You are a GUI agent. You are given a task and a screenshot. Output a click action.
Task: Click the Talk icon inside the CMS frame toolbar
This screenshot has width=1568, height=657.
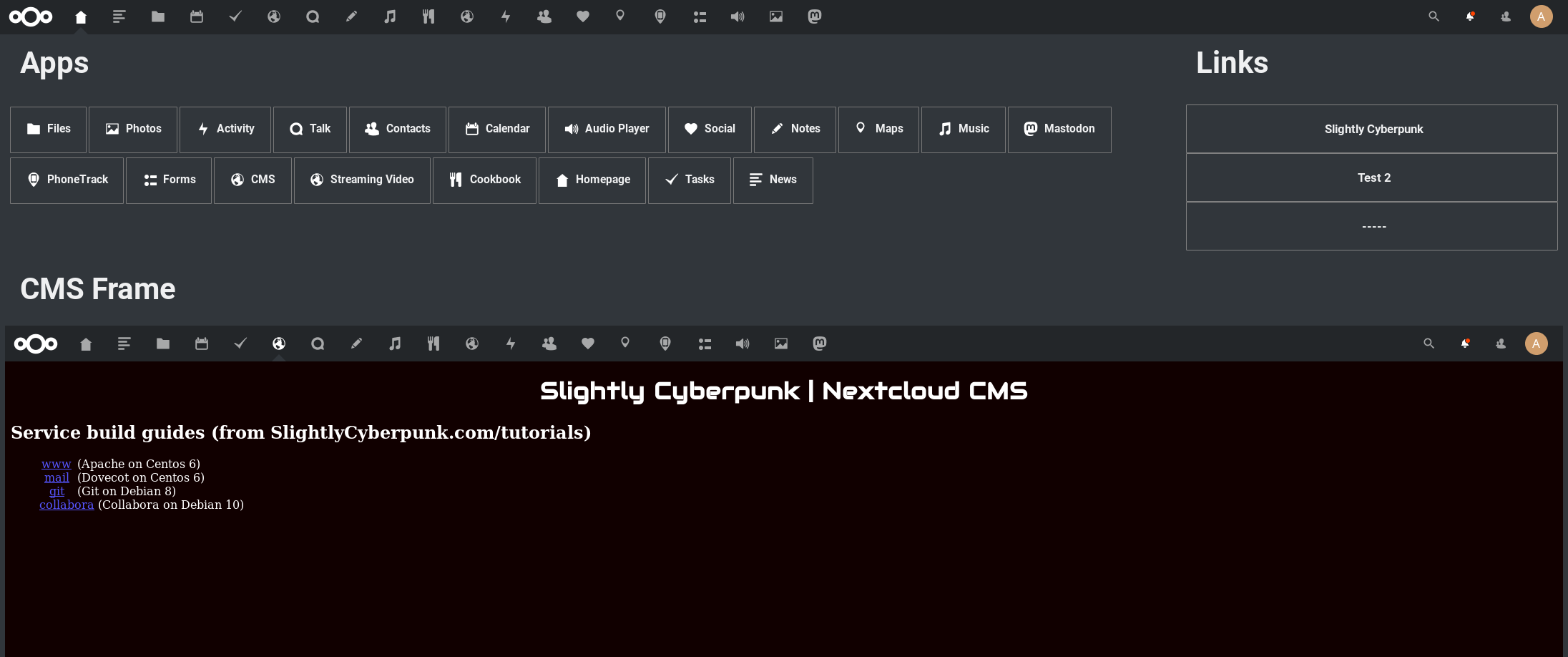pyautogui.click(x=318, y=344)
